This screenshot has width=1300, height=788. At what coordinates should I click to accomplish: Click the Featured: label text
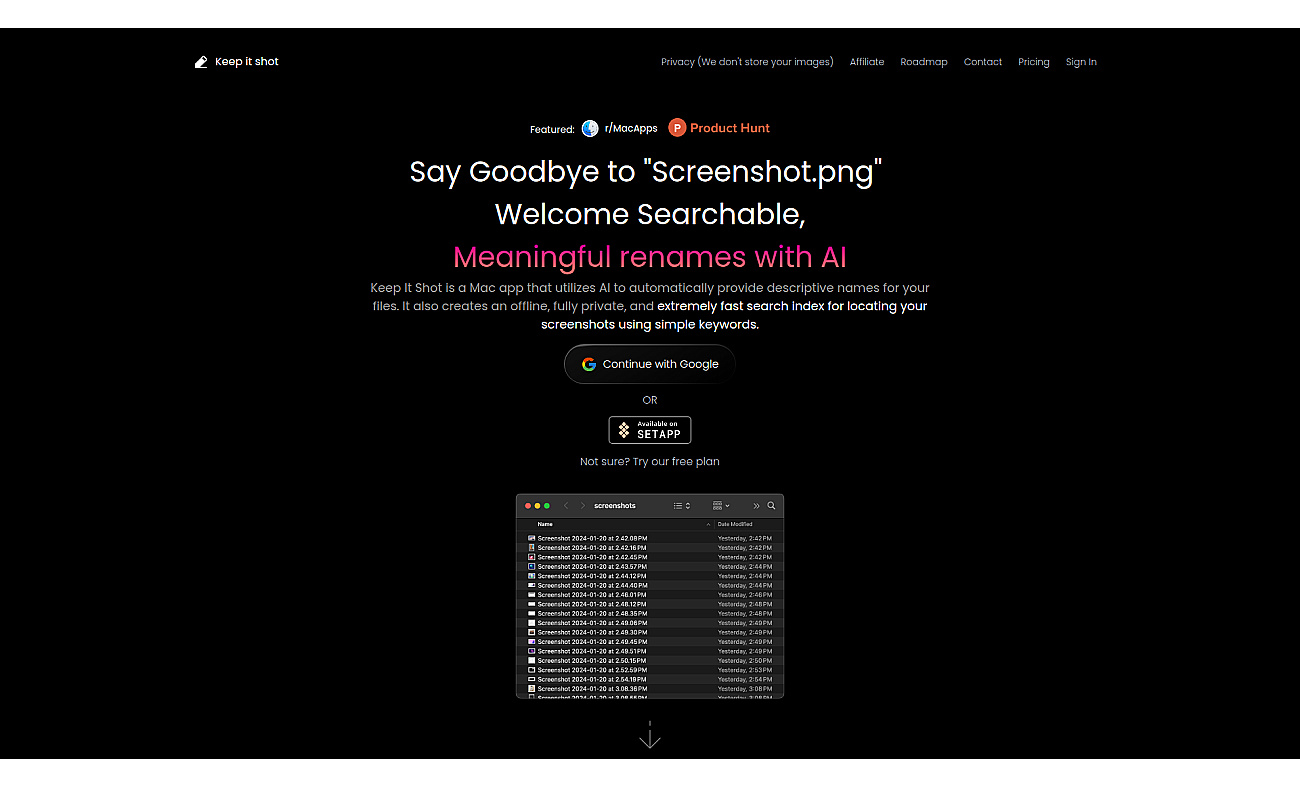point(552,129)
